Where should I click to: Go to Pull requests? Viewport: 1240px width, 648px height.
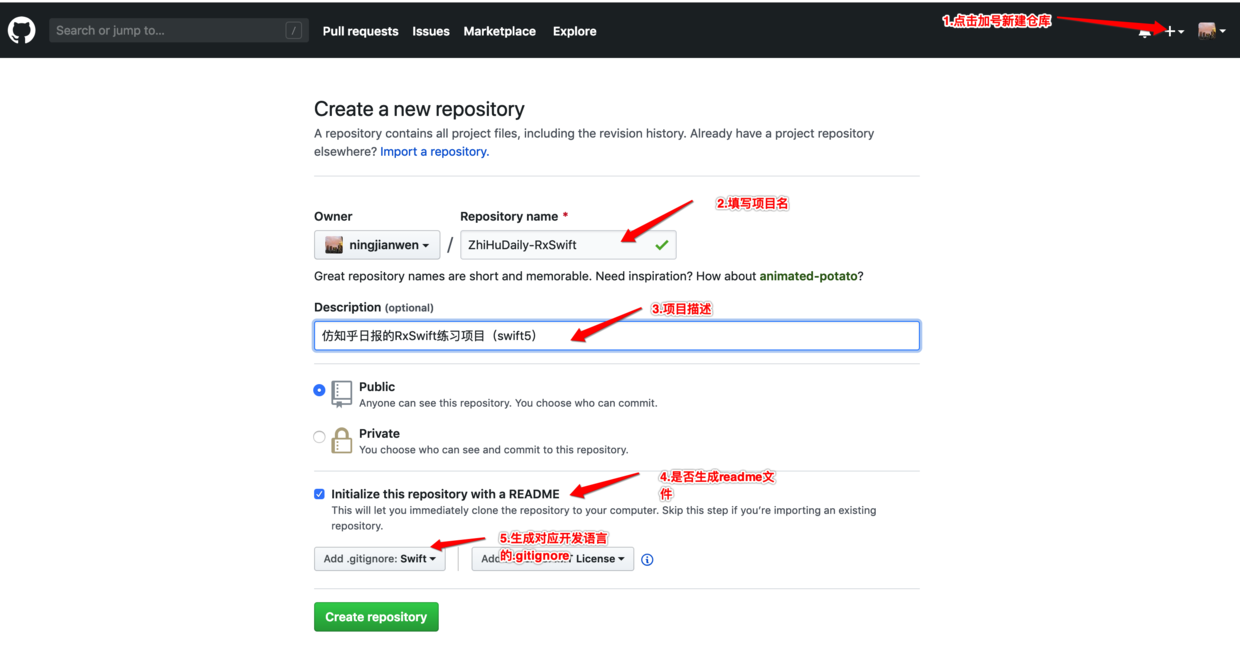tap(360, 31)
